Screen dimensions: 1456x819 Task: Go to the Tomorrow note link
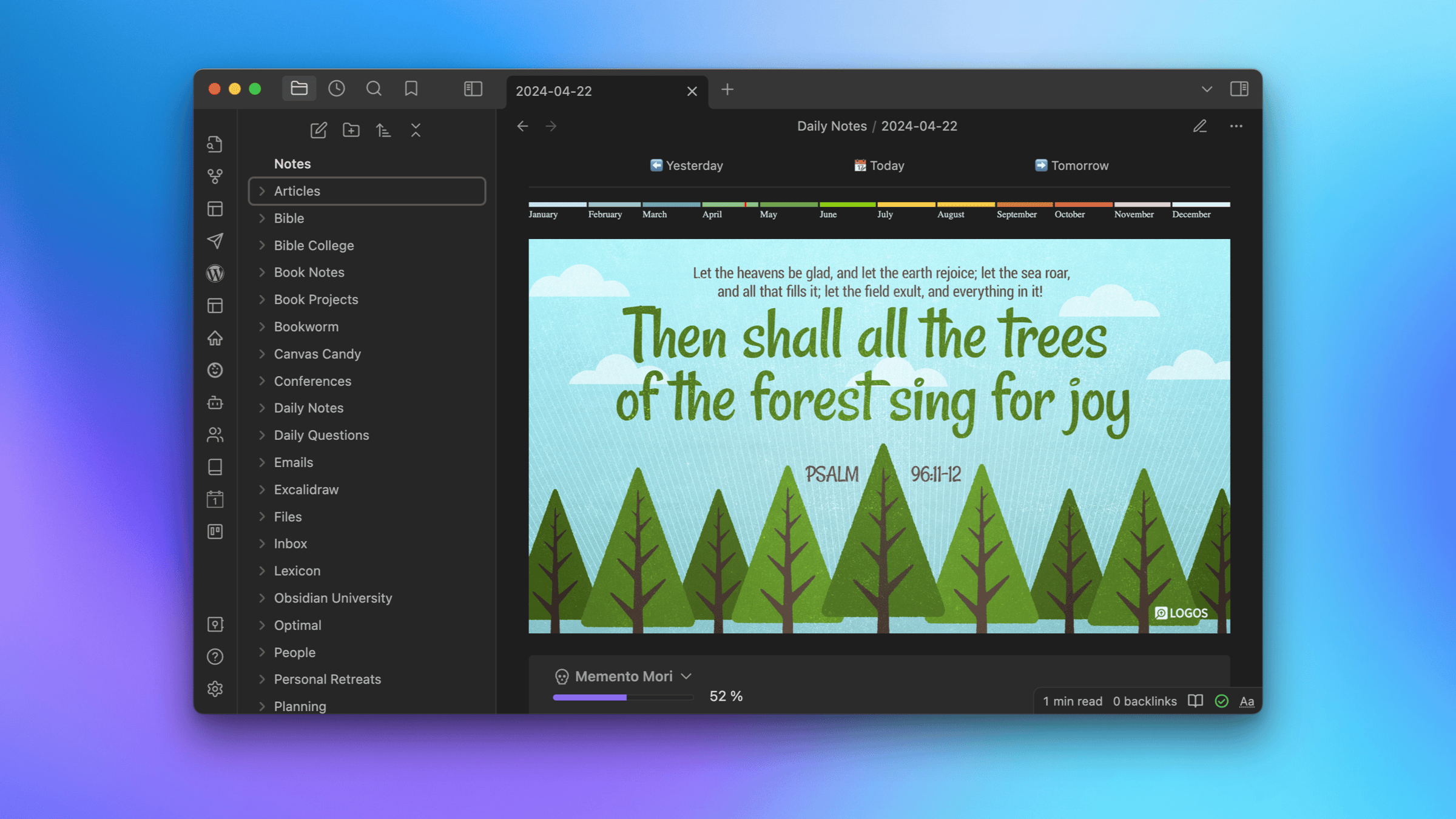coord(1071,166)
